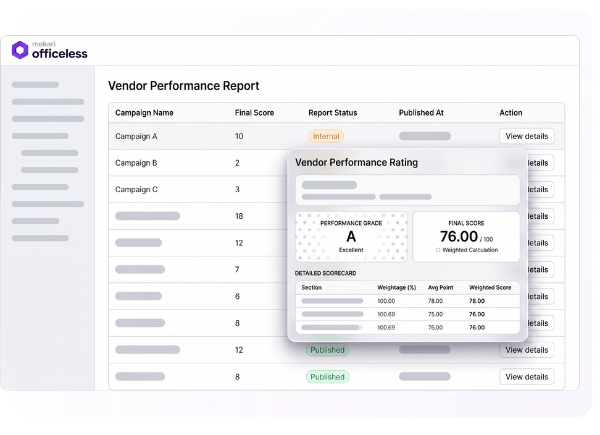Image resolution: width=600 pixels, height=435 pixels.
Task: Open View details in the last row
Action: [527, 377]
